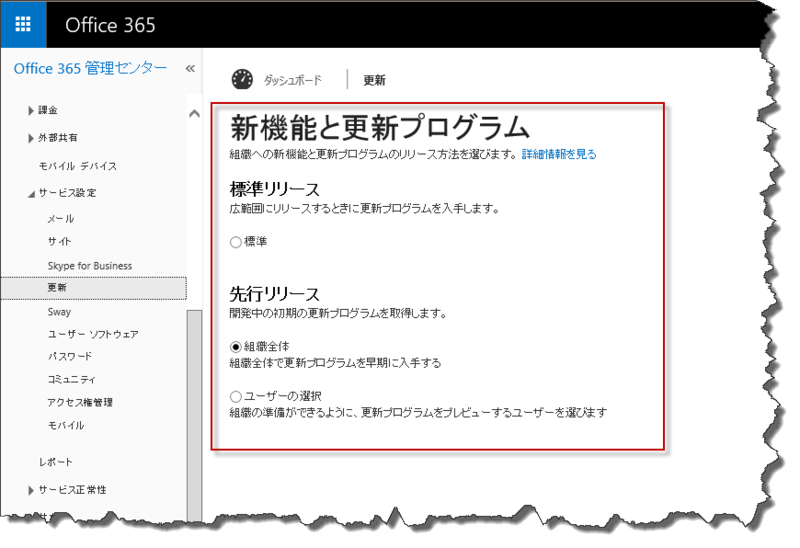Expand the 課金 tree node
The image size is (800, 548).
click(x=31, y=111)
